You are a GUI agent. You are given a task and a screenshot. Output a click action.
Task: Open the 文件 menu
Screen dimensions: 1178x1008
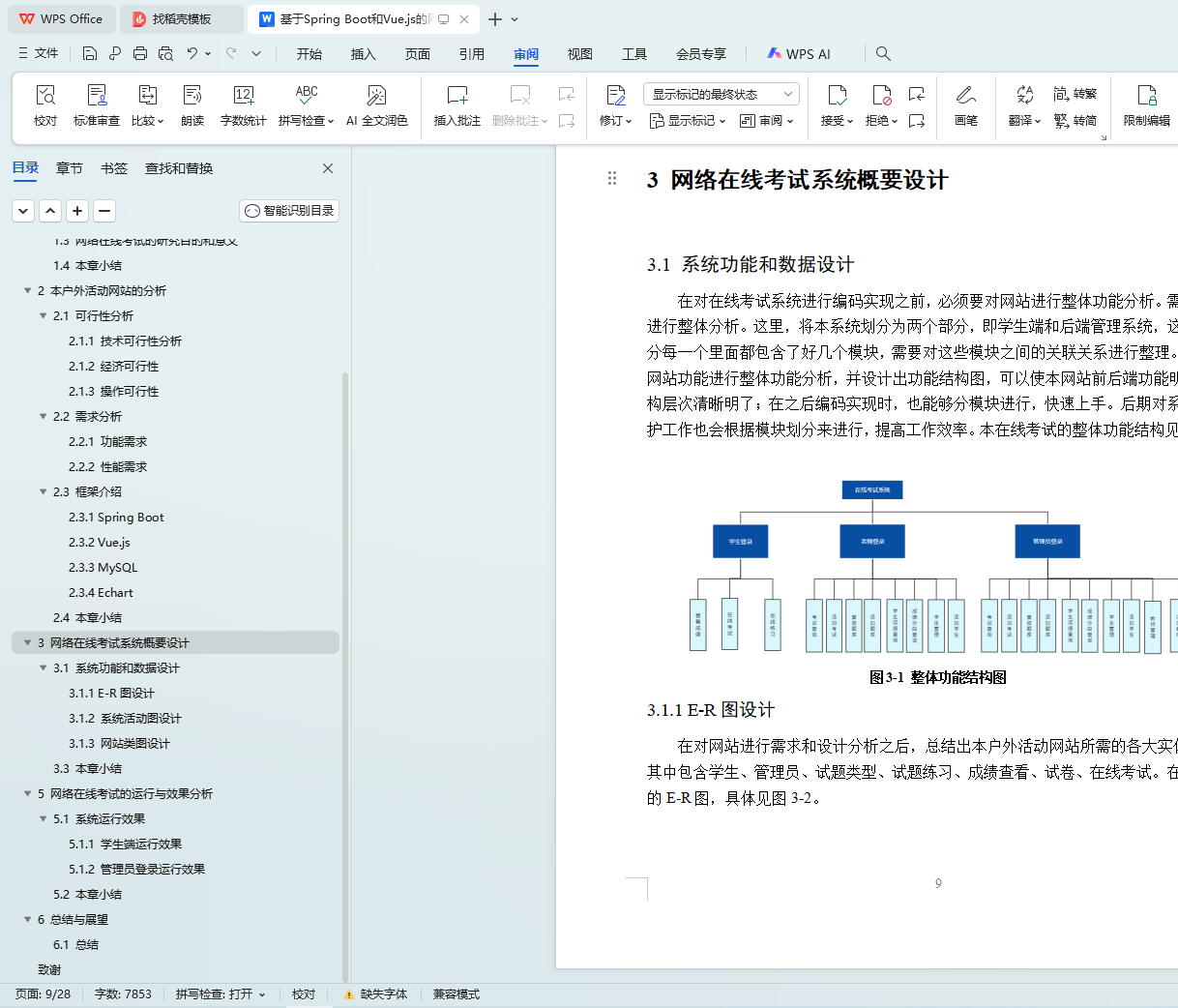point(39,53)
